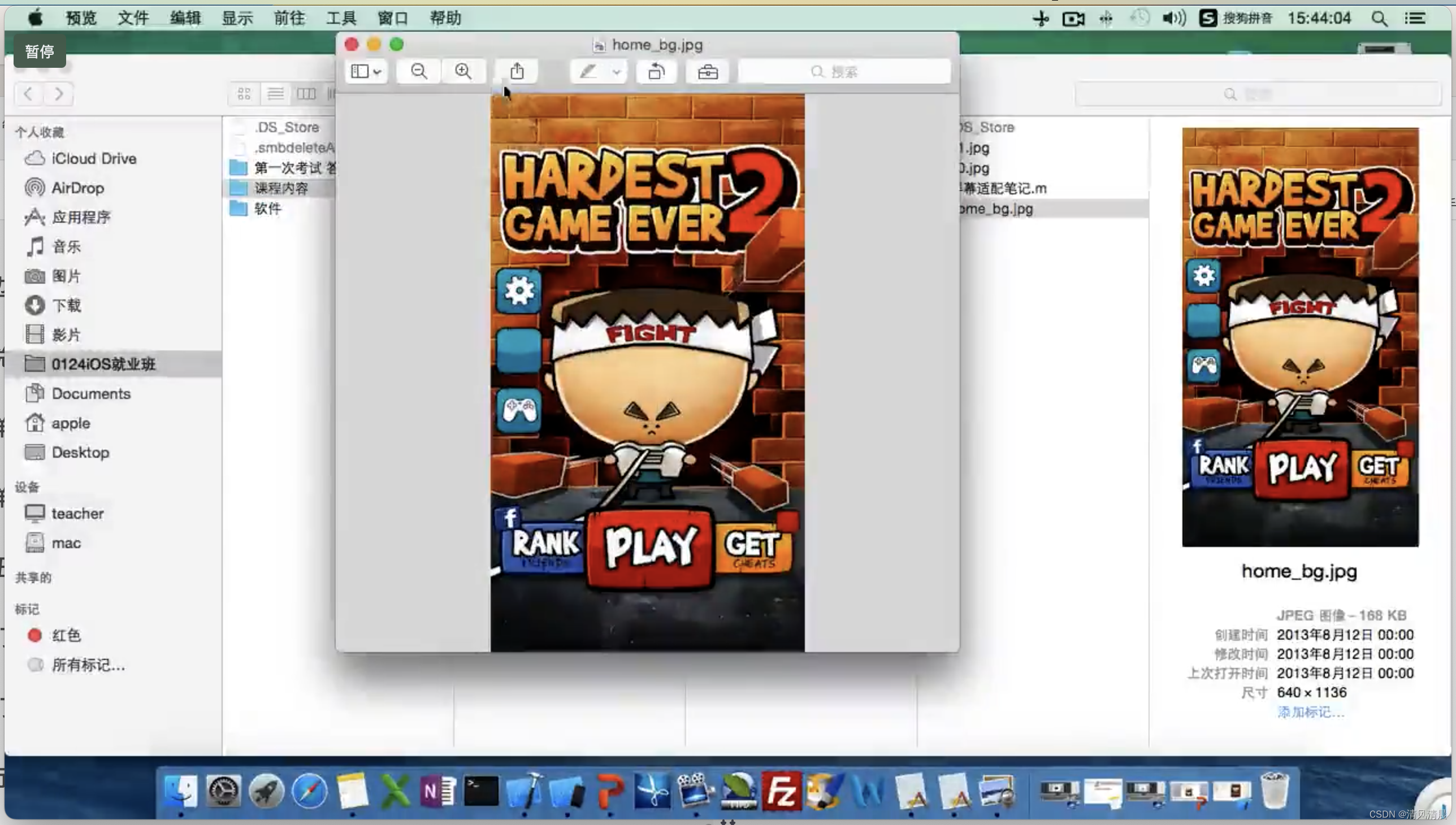Open 下载 in Finder sidebar

[66, 306]
